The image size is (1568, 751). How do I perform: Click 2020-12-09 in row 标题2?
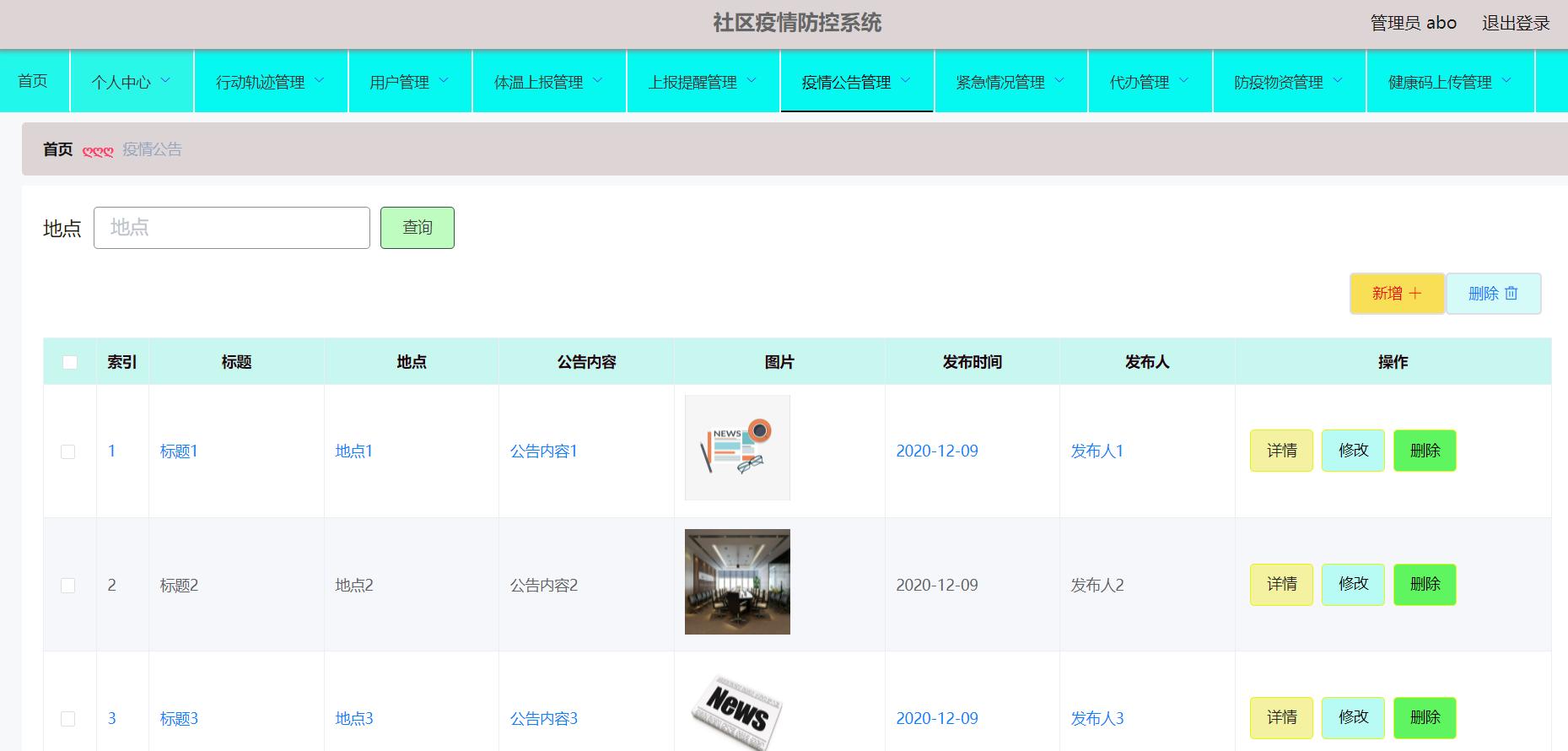coord(937,585)
